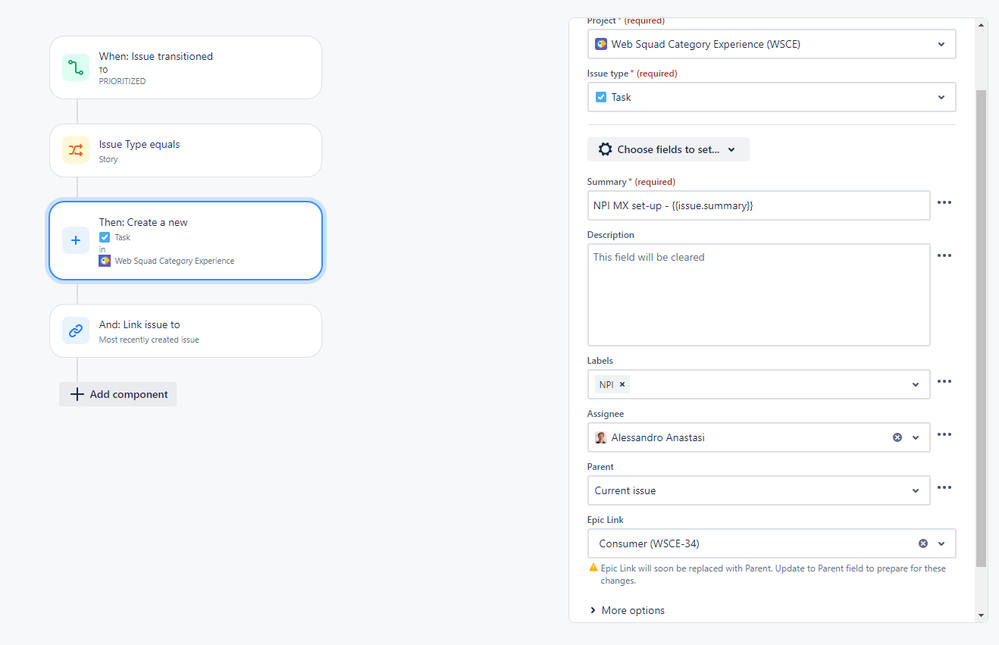Click the transition trigger icon
Viewport: 999px width, 645px height.
(x=76, y=68)
